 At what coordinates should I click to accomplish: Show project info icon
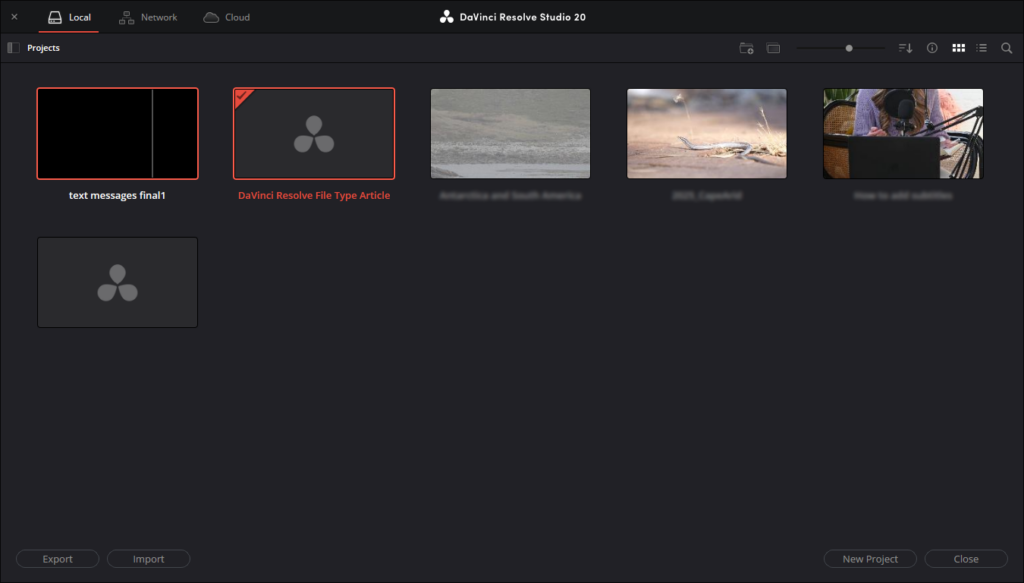[932, 48]
